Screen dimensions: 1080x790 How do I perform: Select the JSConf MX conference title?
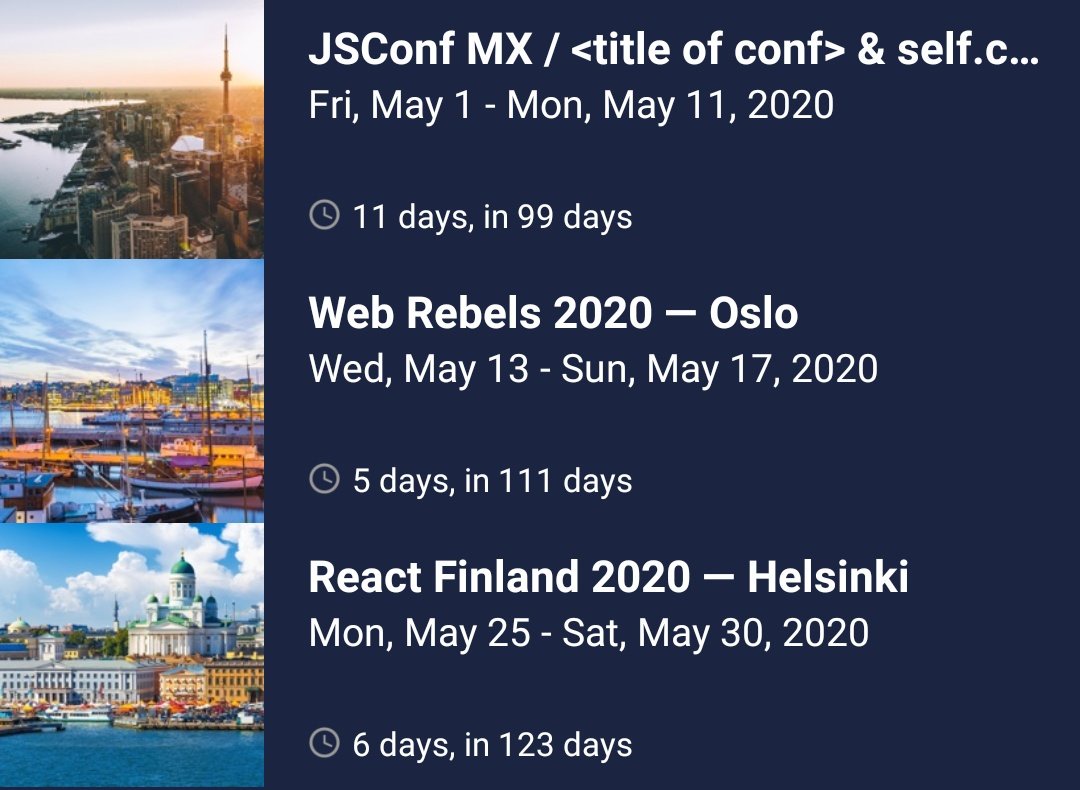[674, 49]
